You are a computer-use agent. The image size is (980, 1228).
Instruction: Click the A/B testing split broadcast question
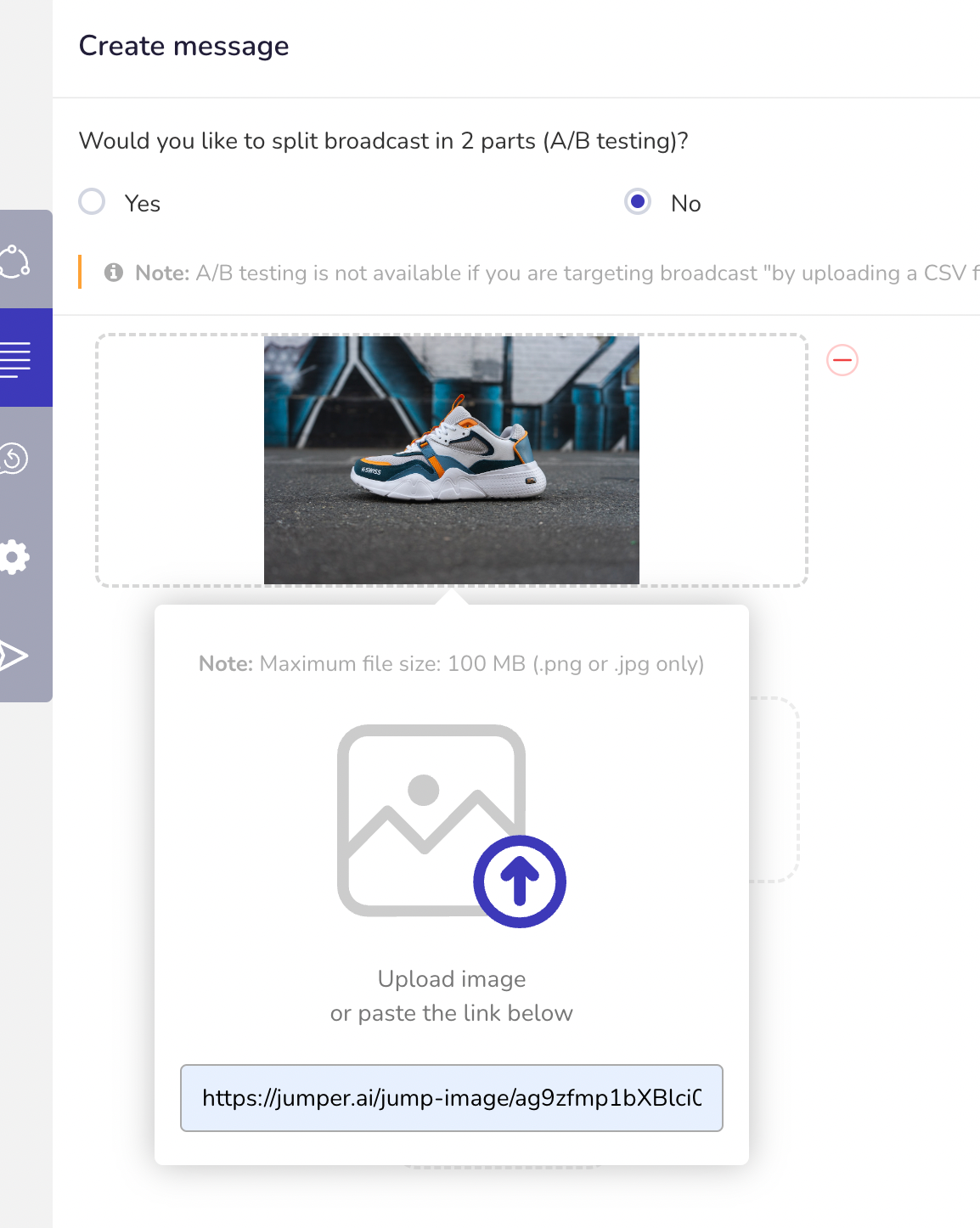384,141
